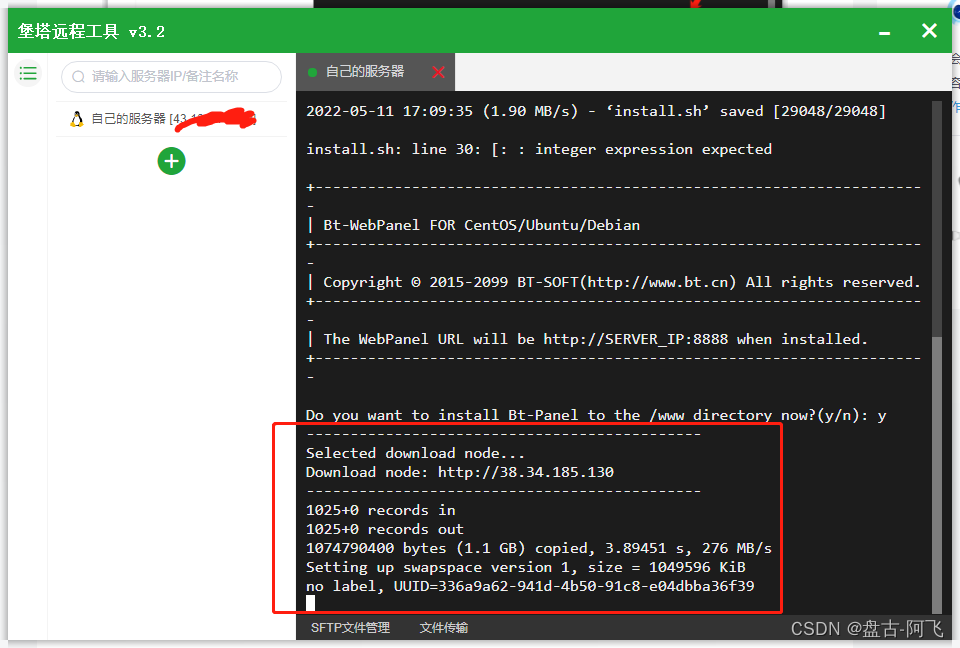Click the integer expression expected error line
This screenshot has height=648, width=960.
click(539, 149)
